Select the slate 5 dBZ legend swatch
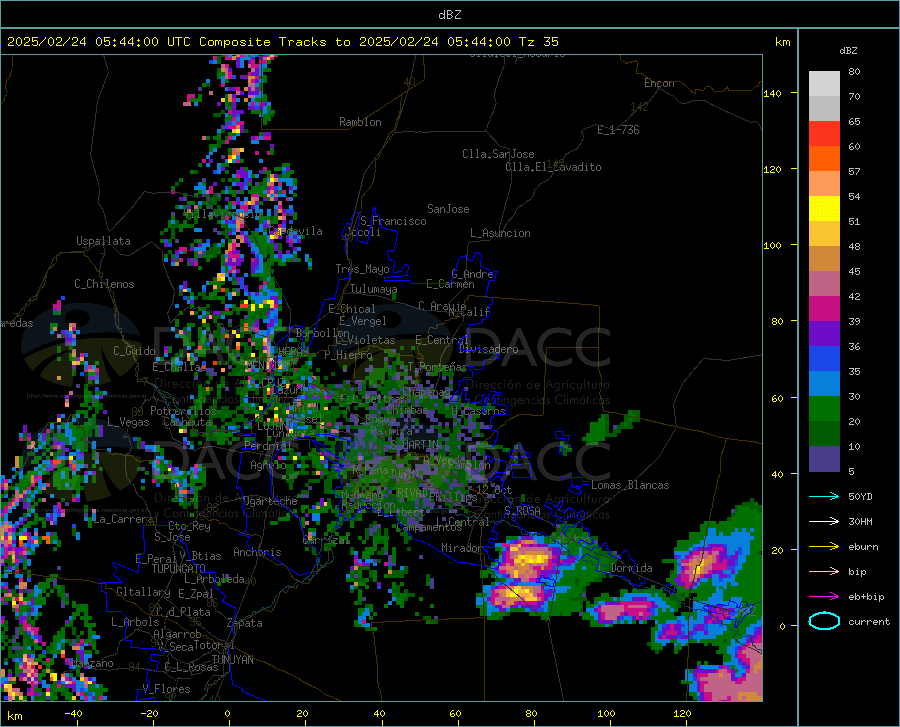Screen dimensions: 900x727 pos(824,458)
